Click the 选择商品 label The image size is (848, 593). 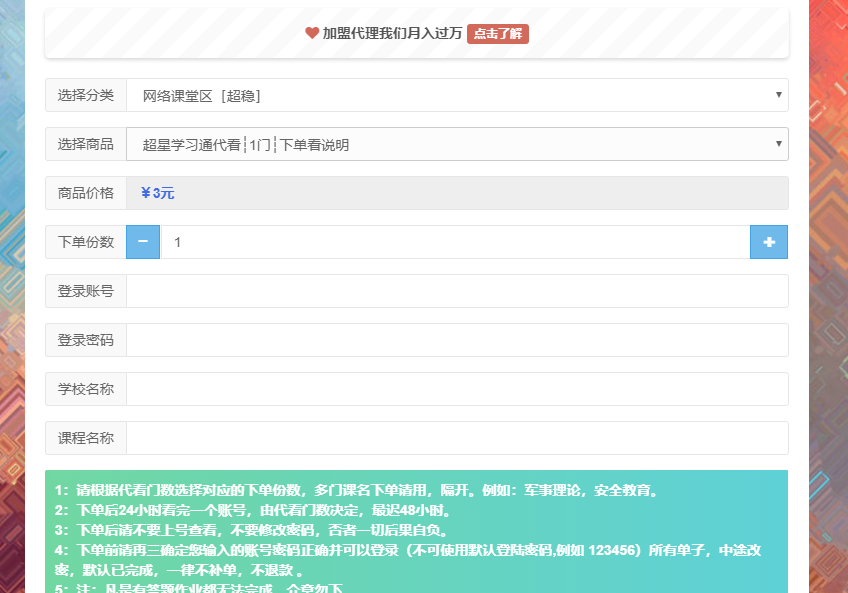coord(86,144)
